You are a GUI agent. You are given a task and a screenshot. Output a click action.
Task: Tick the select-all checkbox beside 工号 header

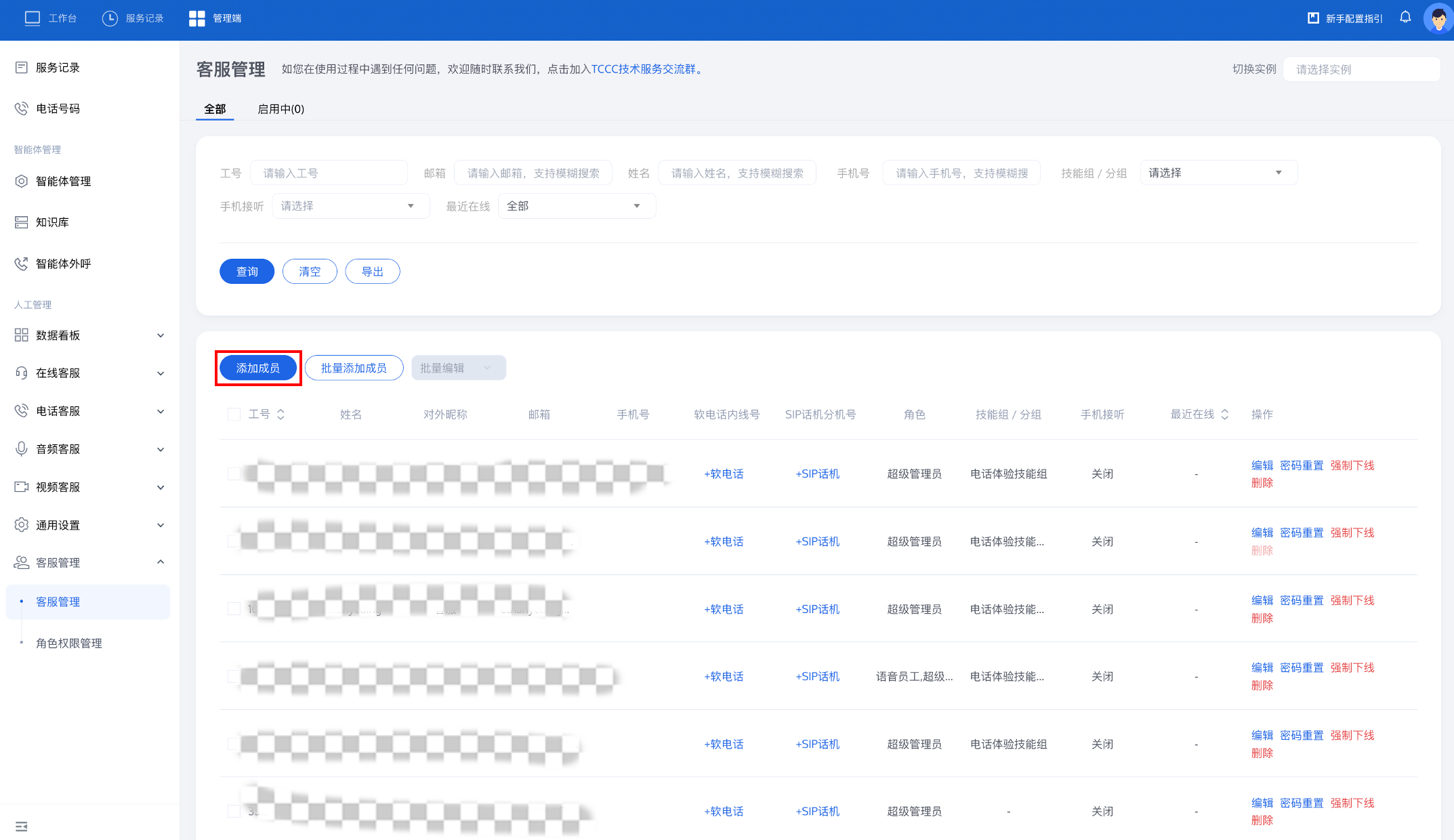[x=234, y=414]
